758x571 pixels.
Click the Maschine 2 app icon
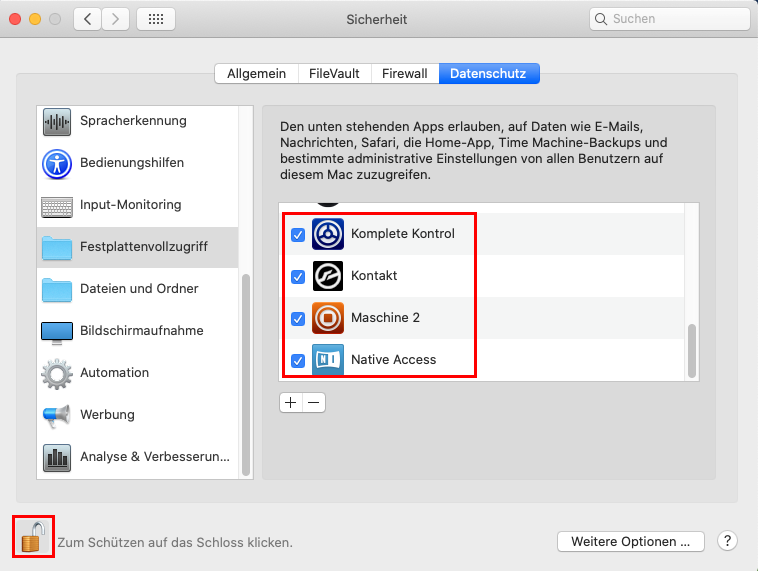pos(328,318)
